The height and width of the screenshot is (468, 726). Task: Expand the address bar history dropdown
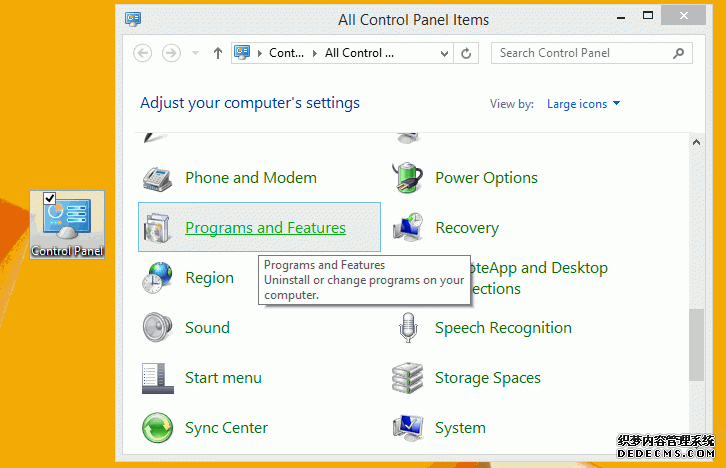click(444, 54)
